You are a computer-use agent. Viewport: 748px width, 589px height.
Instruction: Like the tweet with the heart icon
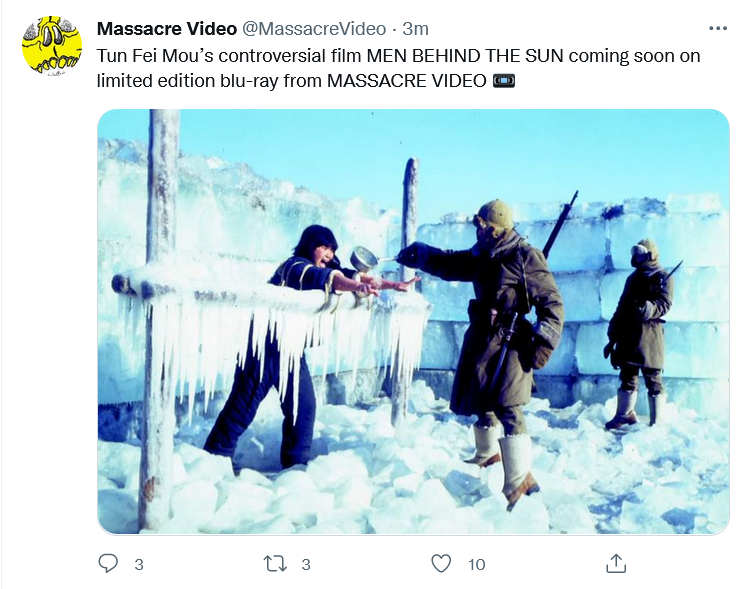tap(441, 564)
